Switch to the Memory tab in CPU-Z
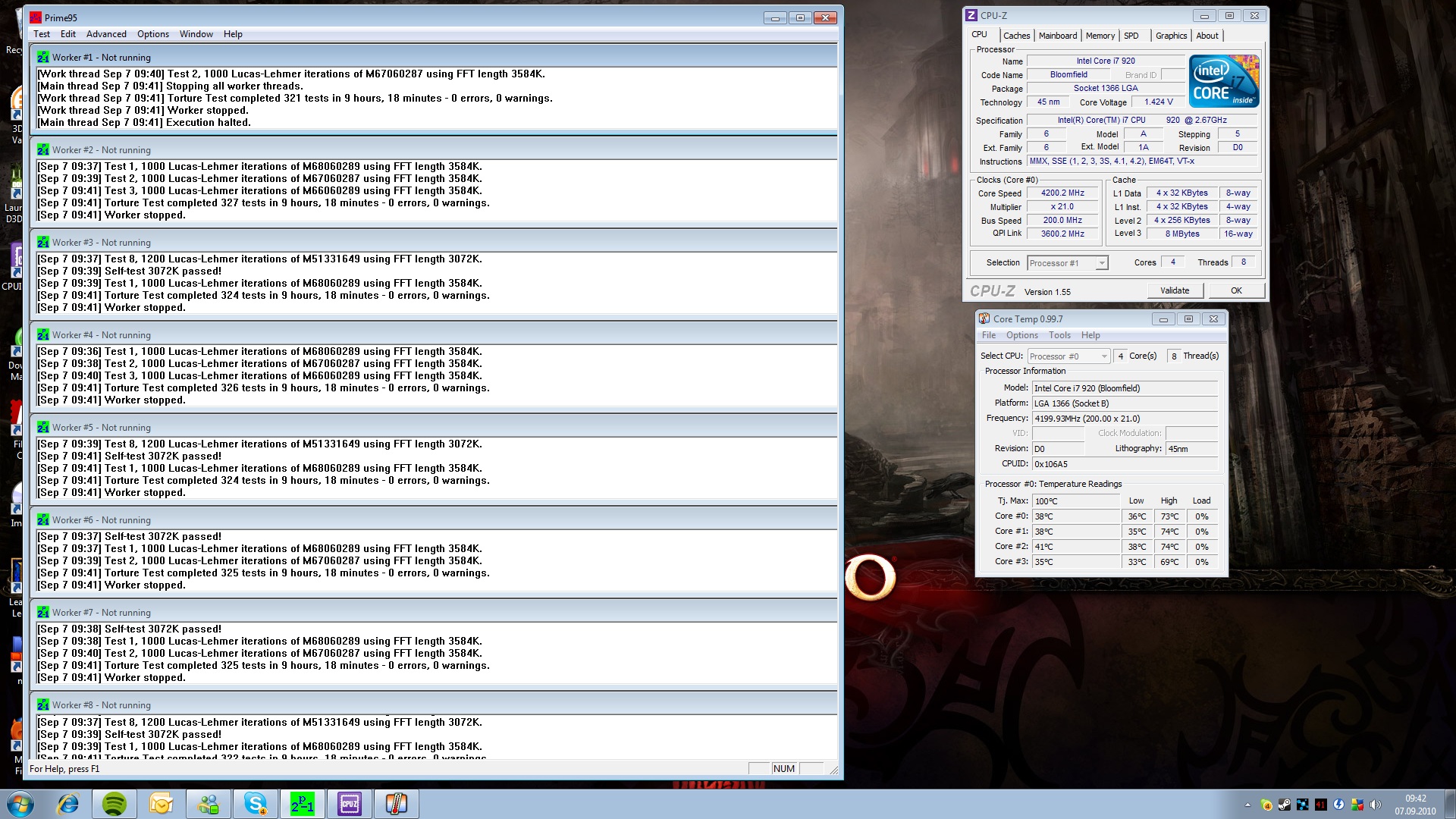Screen dimensions: 1456x819 pyautogui.click(x=1100, y=36)
